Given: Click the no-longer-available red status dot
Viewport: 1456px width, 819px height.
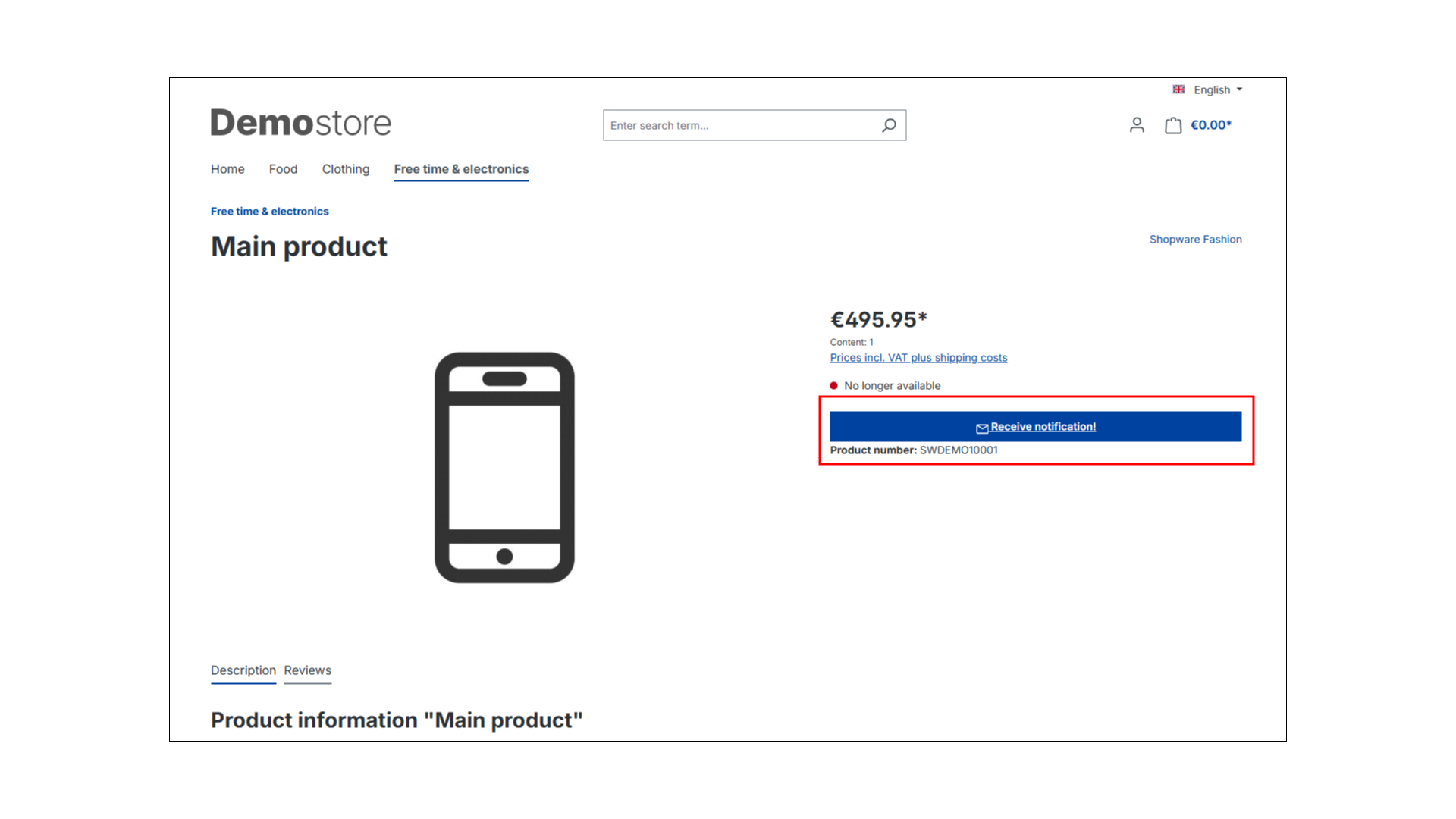Looking at the screenshot, I should coord(834,385).
